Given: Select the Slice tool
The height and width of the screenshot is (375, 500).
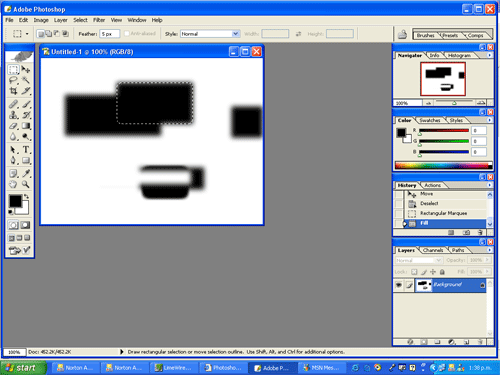Looking at the screenshot, I should pos(26,91).
